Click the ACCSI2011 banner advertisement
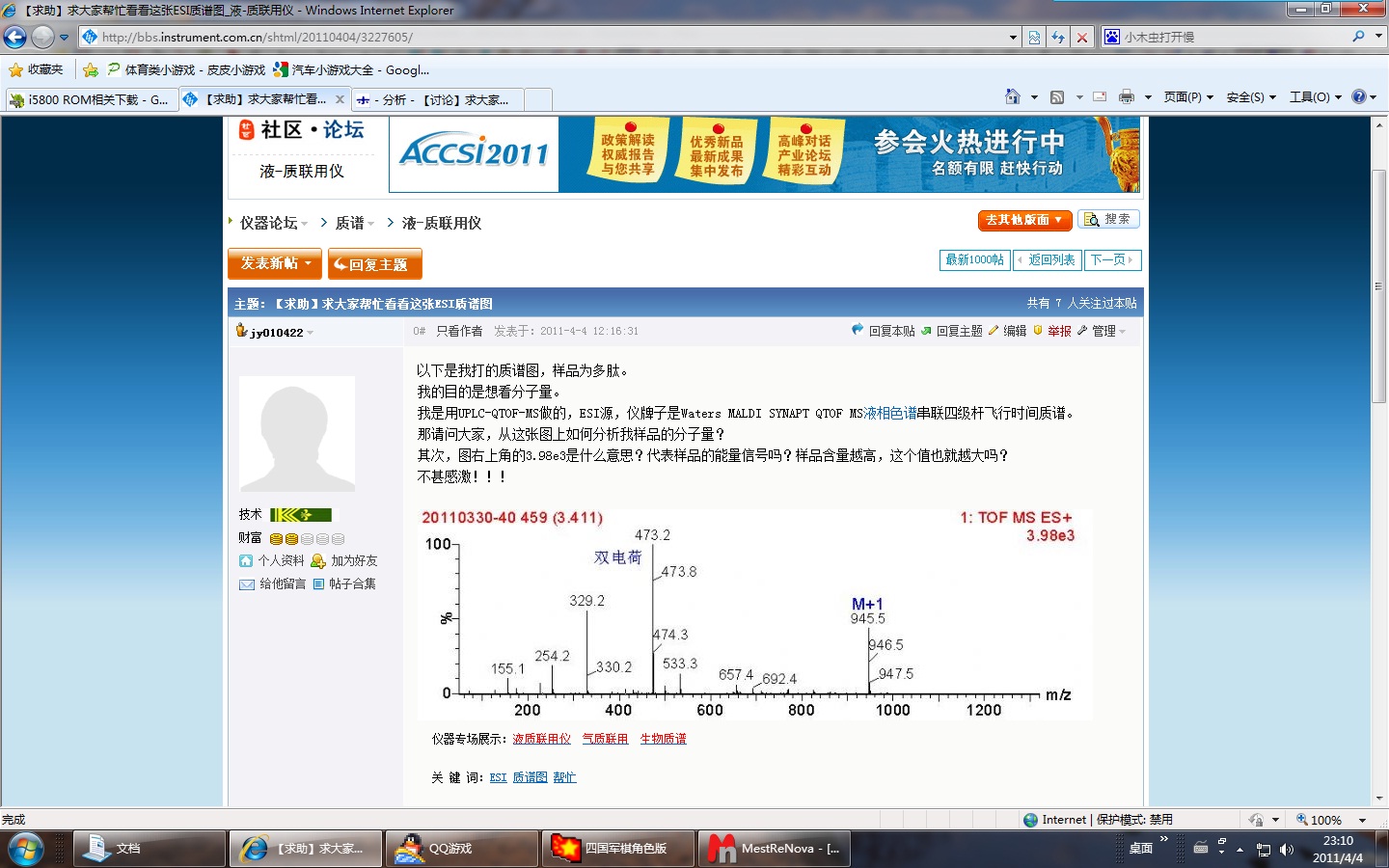This screenshot has height=868, width=1389. (x=765, y=154)
